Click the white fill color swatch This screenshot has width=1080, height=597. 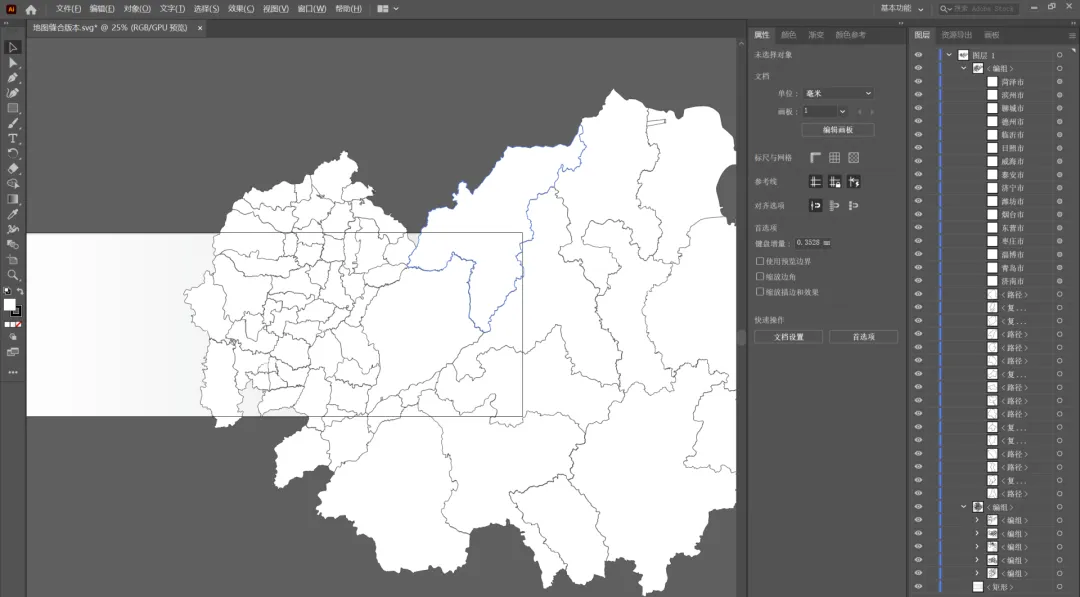(10, 304)
